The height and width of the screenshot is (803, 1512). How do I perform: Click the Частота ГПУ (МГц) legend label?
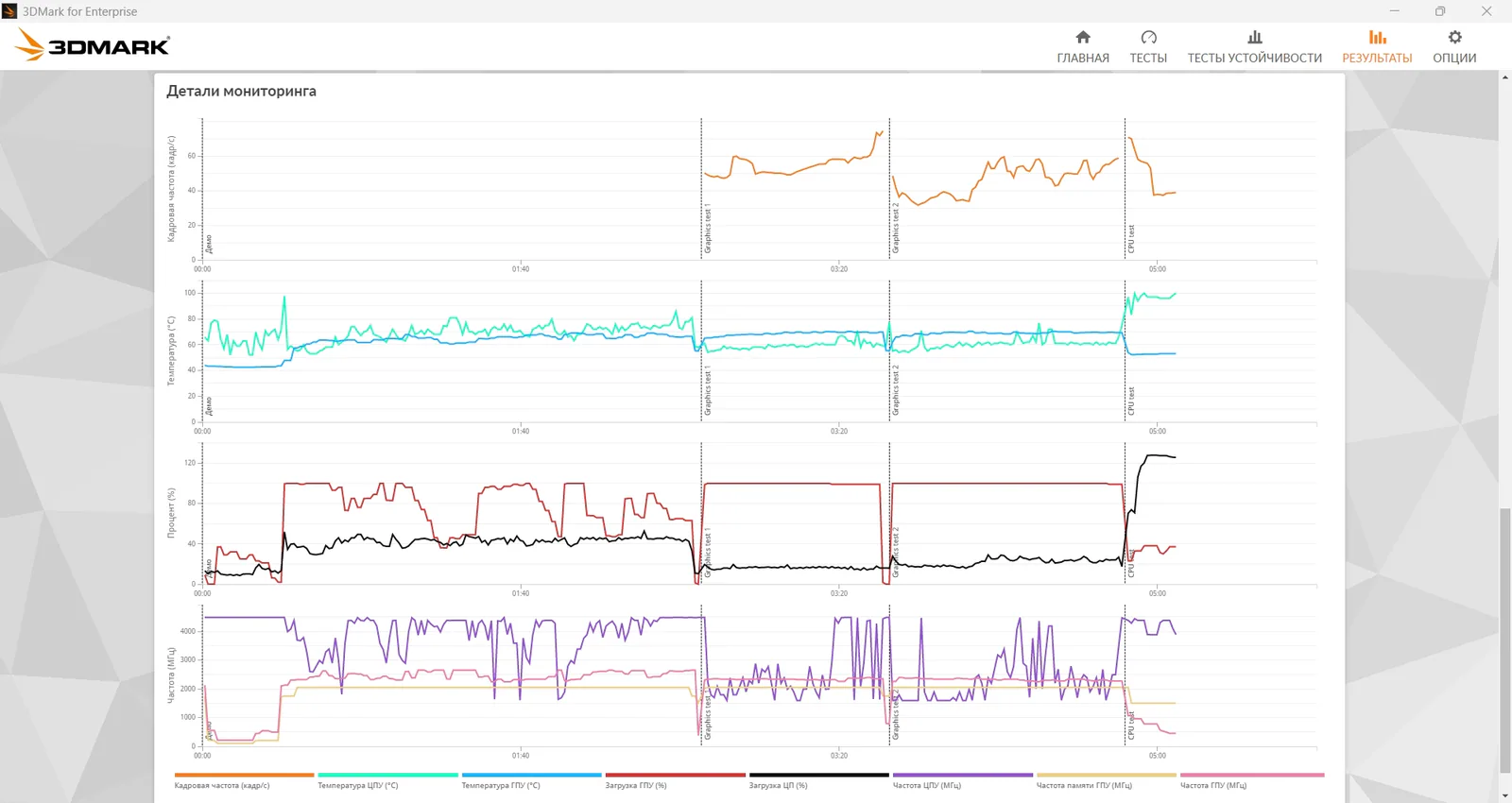coord(1213,785)
